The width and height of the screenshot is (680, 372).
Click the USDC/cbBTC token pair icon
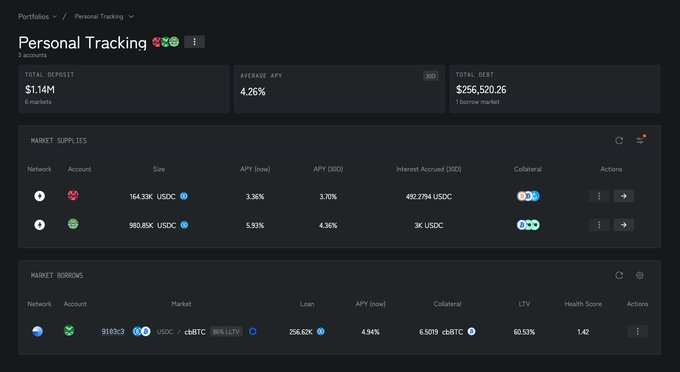pyautogui.click(x=141, y=332)
